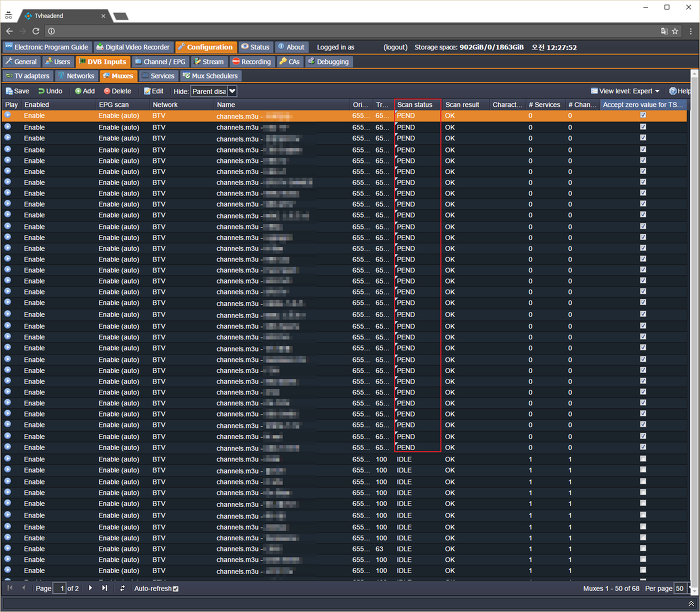Click the logout link
This screenshot has height=612, width=700.
coord(395,47)
